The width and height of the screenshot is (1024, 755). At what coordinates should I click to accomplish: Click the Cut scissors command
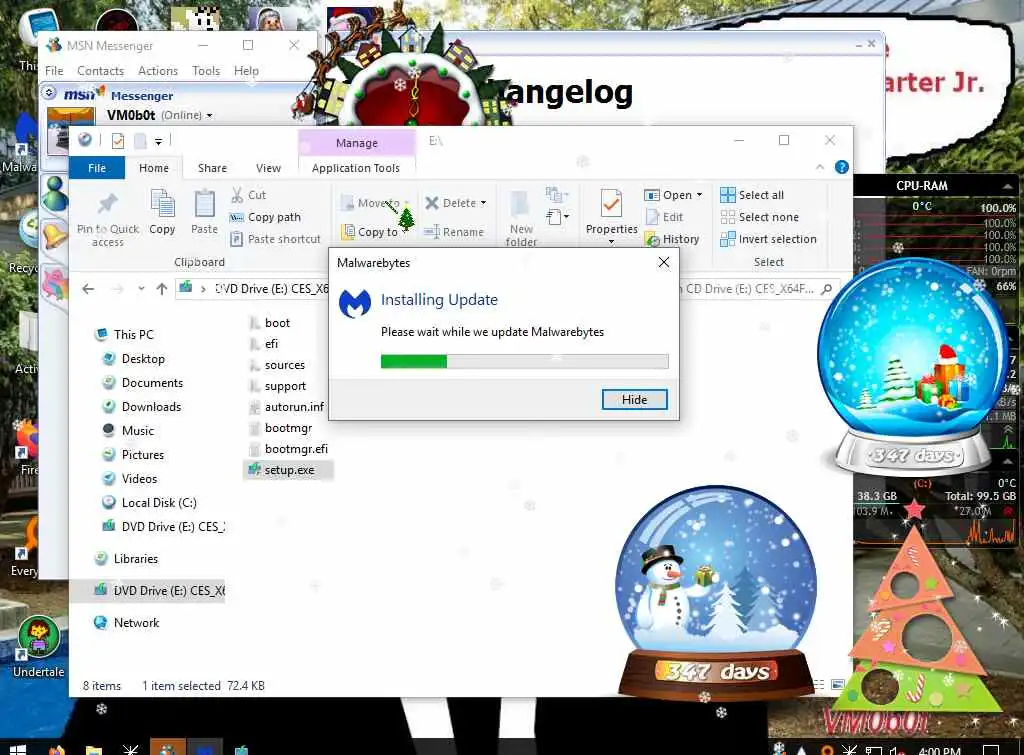click(248, 195)
